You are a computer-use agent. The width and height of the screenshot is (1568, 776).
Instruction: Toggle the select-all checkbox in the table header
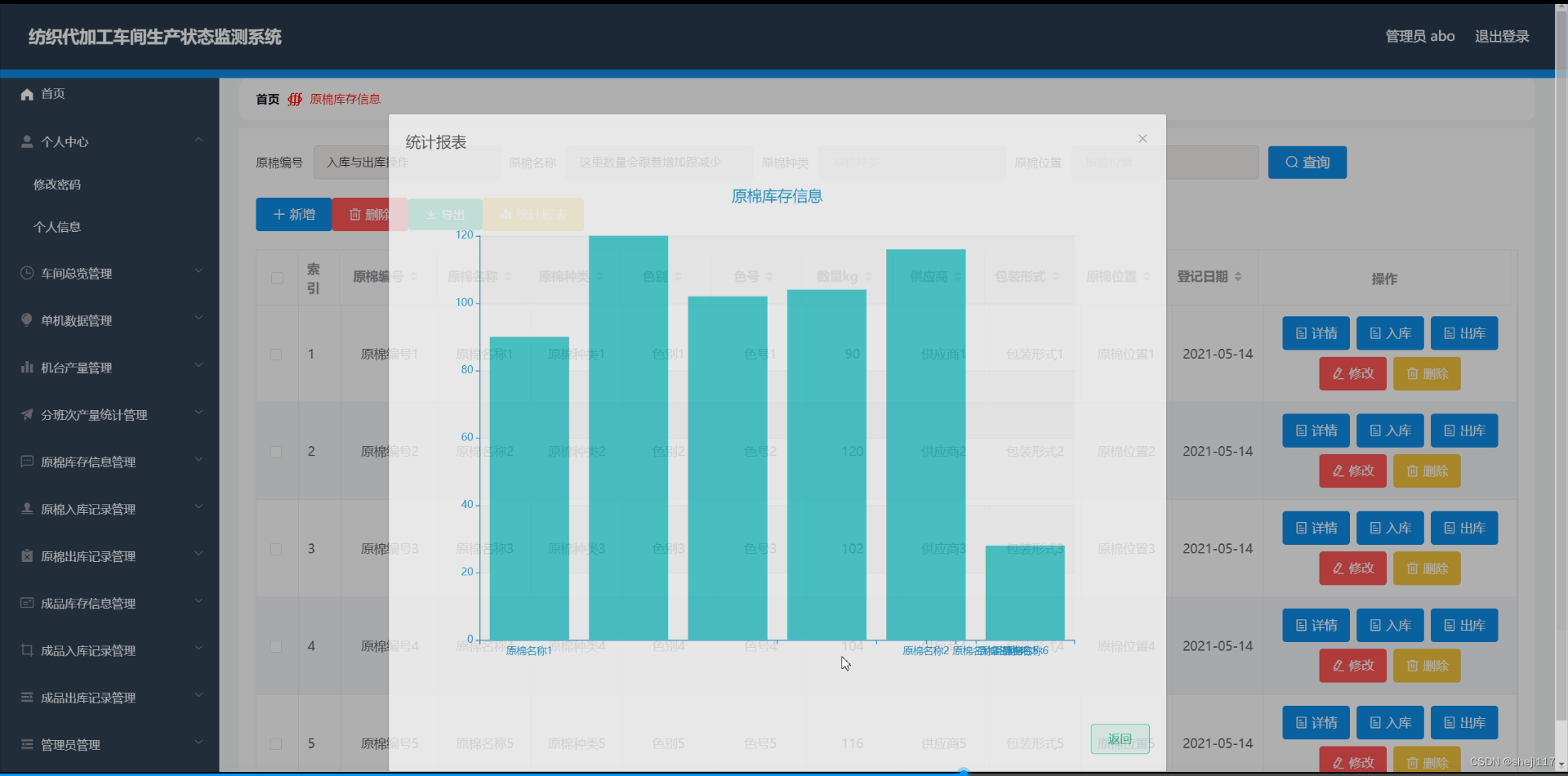277,278
